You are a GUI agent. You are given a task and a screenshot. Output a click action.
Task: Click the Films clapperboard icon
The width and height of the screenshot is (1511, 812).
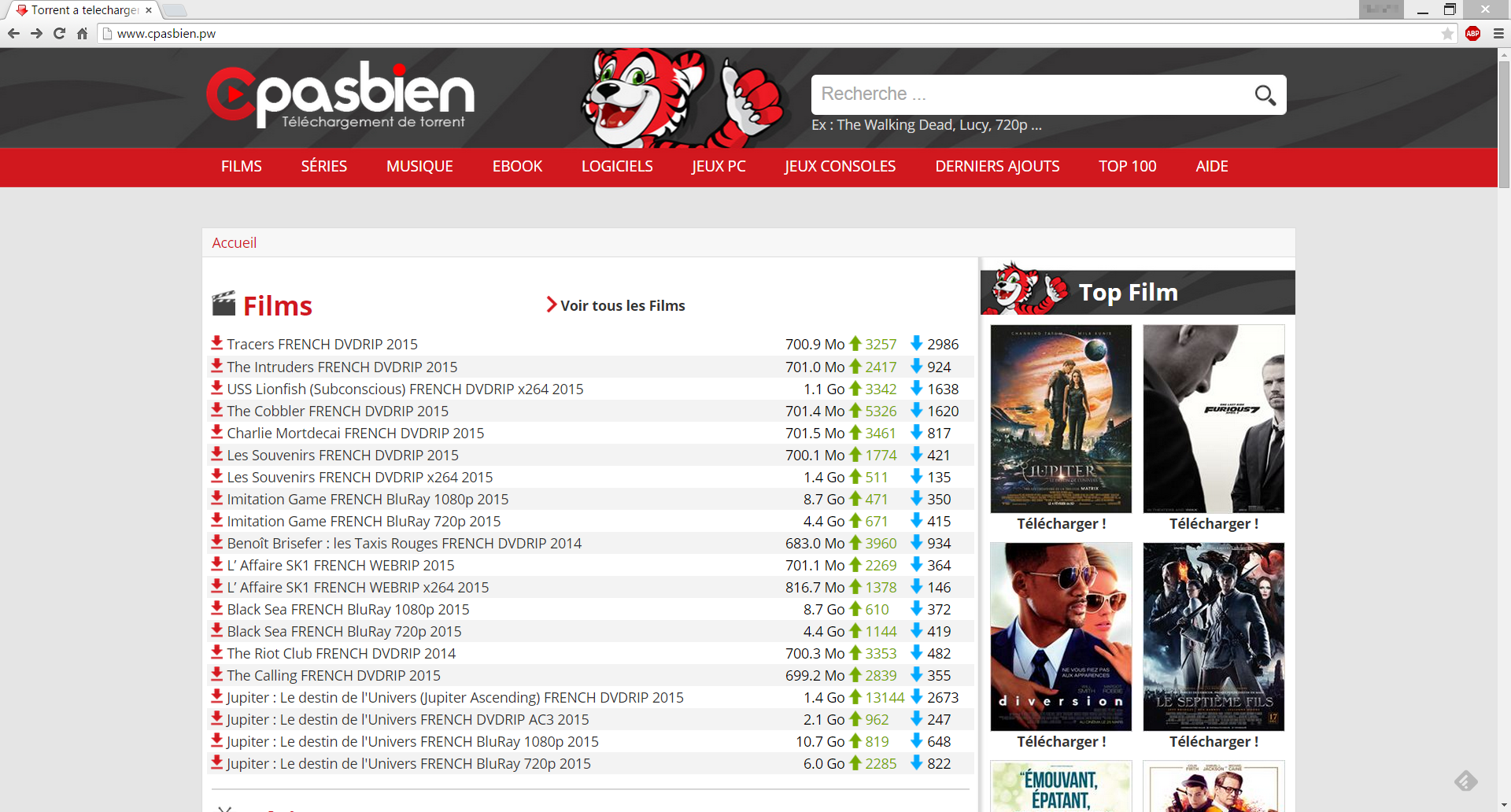224,304
